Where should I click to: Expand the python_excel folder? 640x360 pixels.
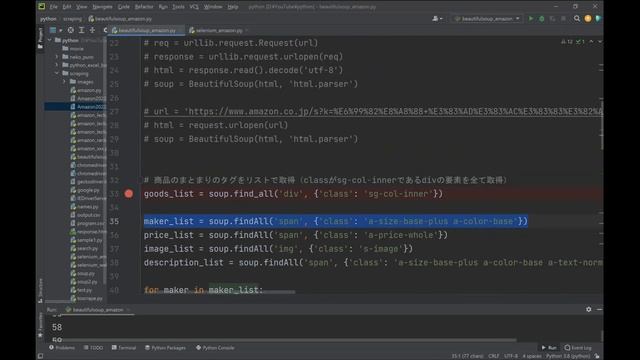(57, 65)
